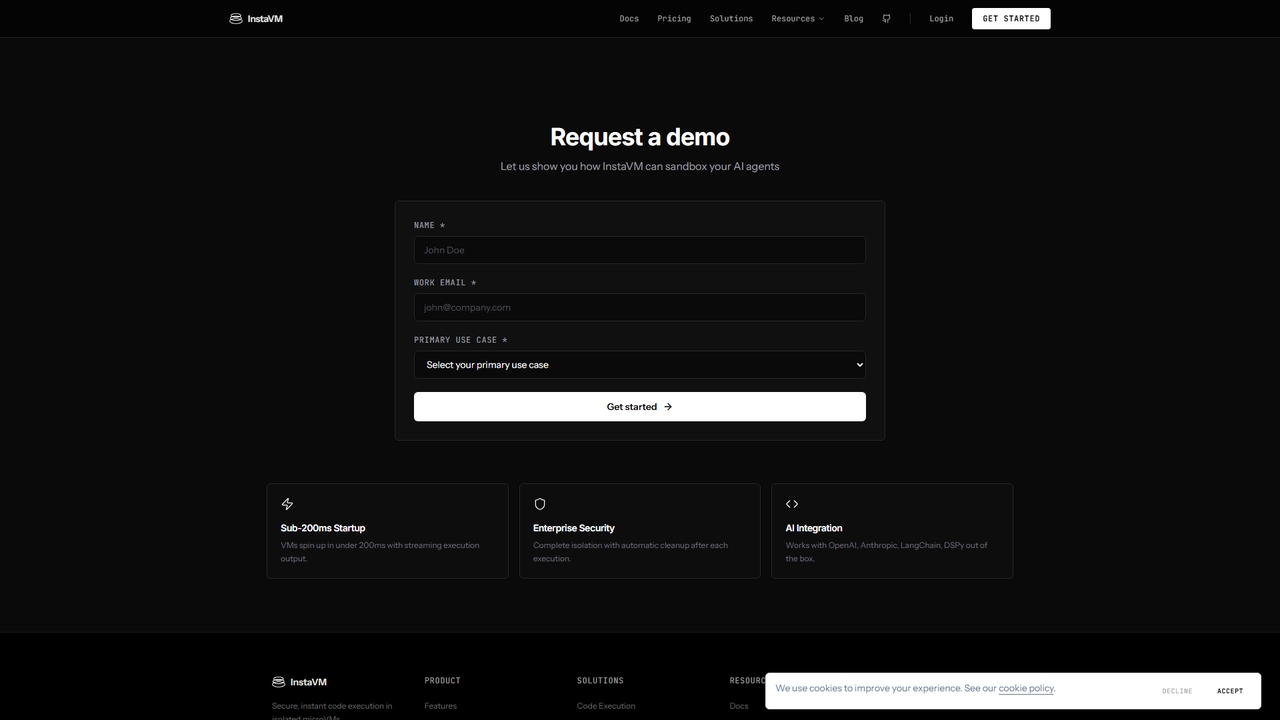
Task: Click the GET STARTED header button
Action: pyautogui.click(x=1011, y=18)
